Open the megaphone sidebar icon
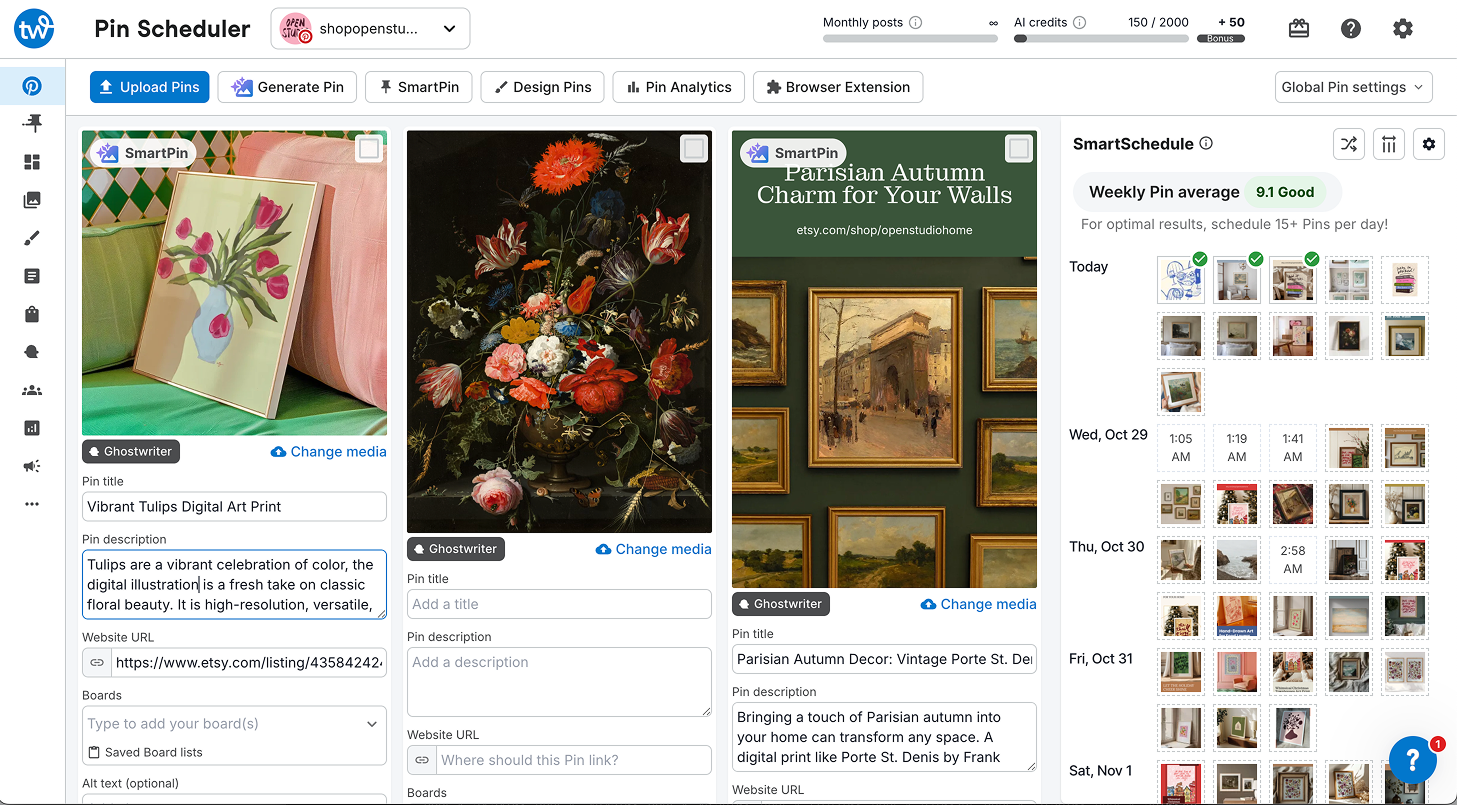Screen dimensions: 1457x805 (32, 466)
